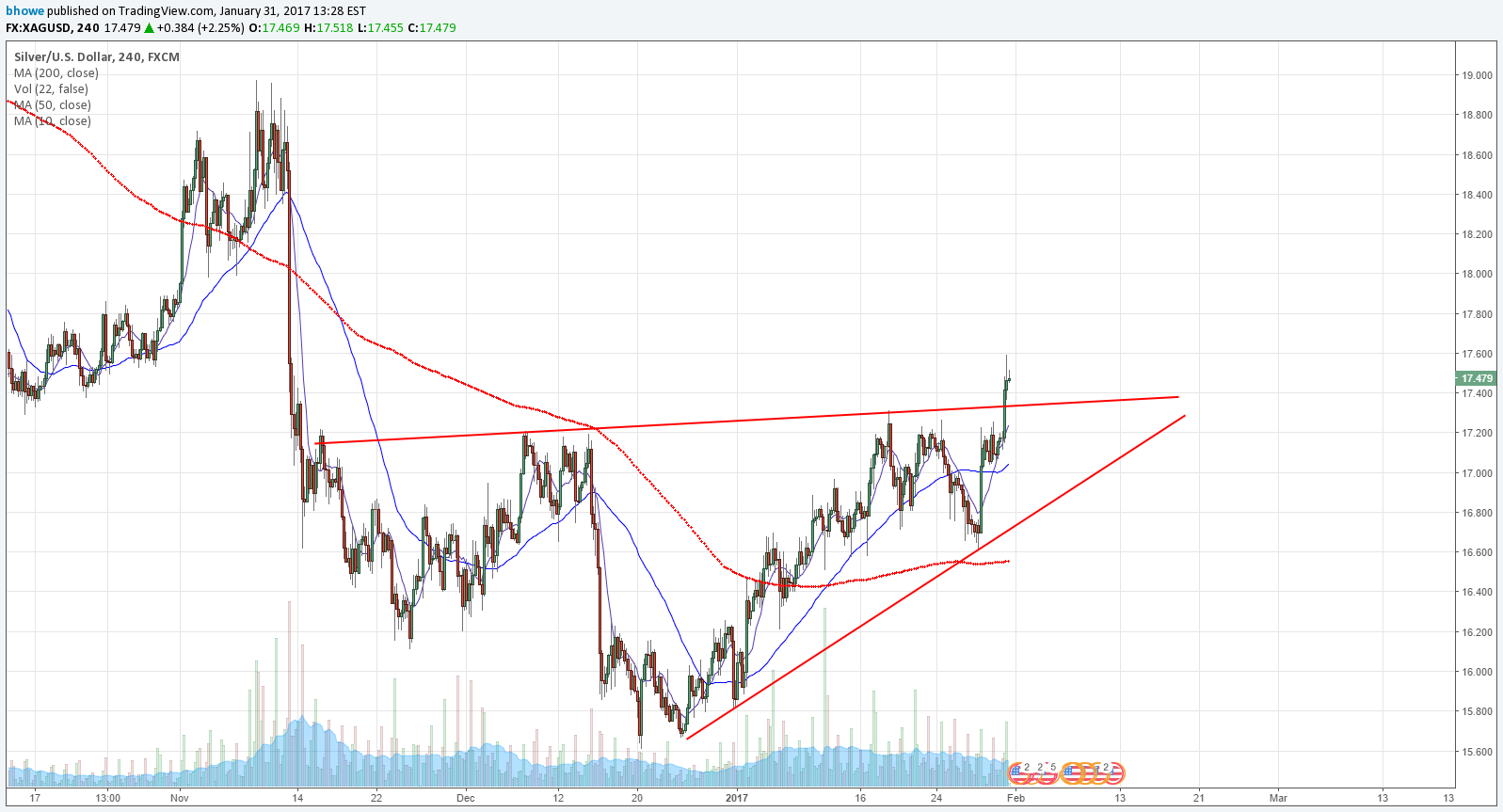Click the 24 label on time axis
1503x812 pixels.
(x=936, y=798)
